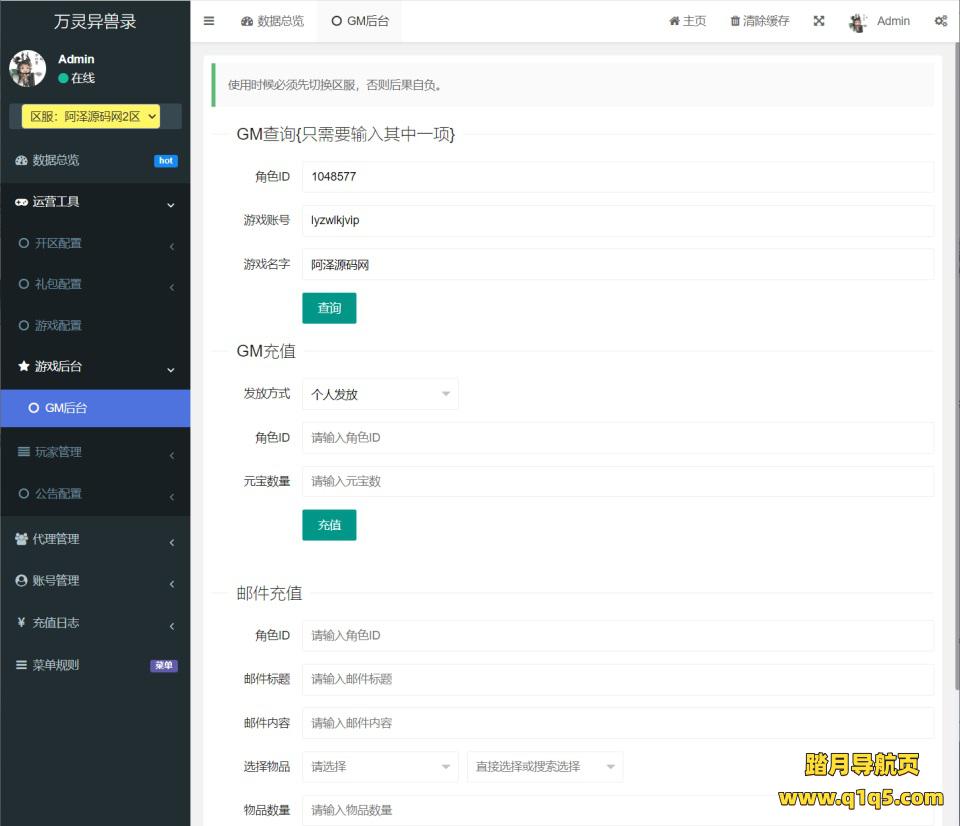This screenshot has width=960, height=826.
Task: Open the 充值日志 yen icon menu
Action: click(x=55, y=623)
